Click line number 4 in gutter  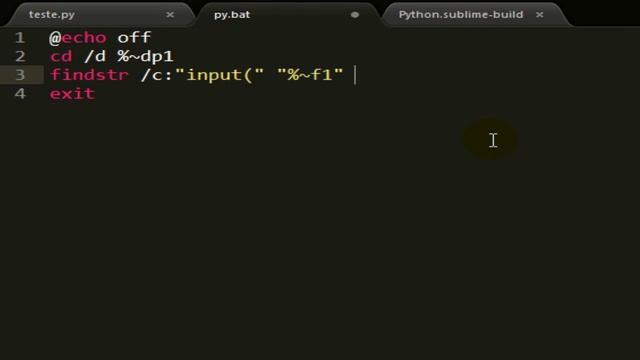[20, 94]
